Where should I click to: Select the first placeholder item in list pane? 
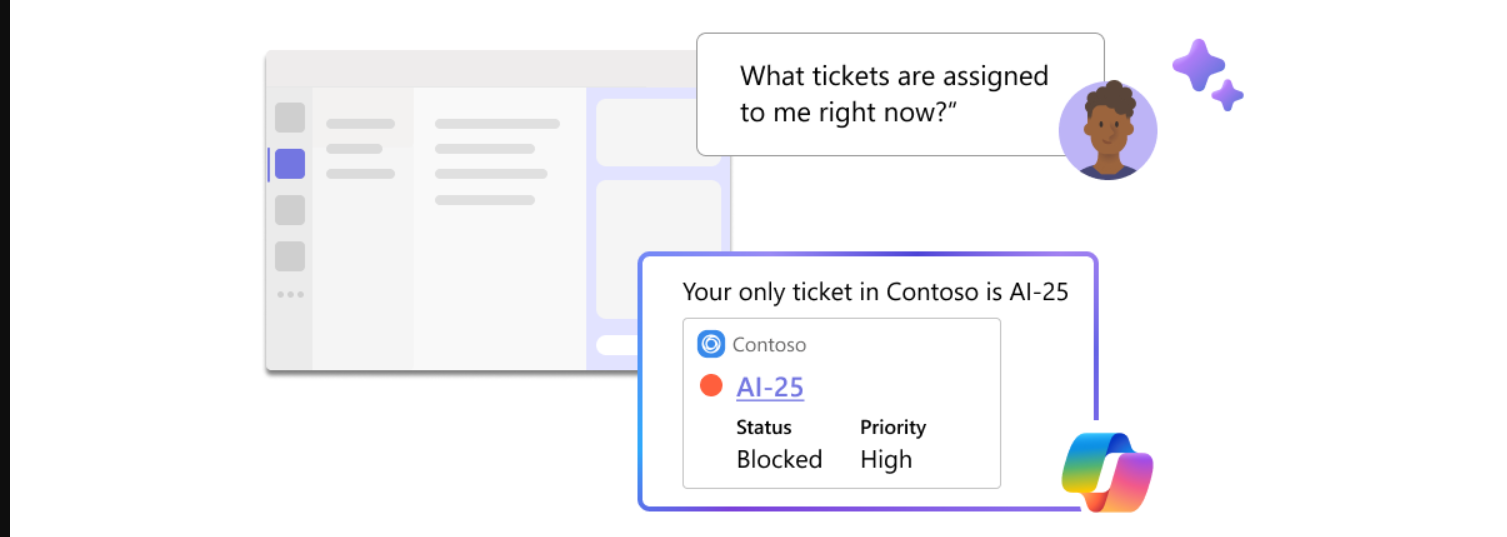click(360, 124)
